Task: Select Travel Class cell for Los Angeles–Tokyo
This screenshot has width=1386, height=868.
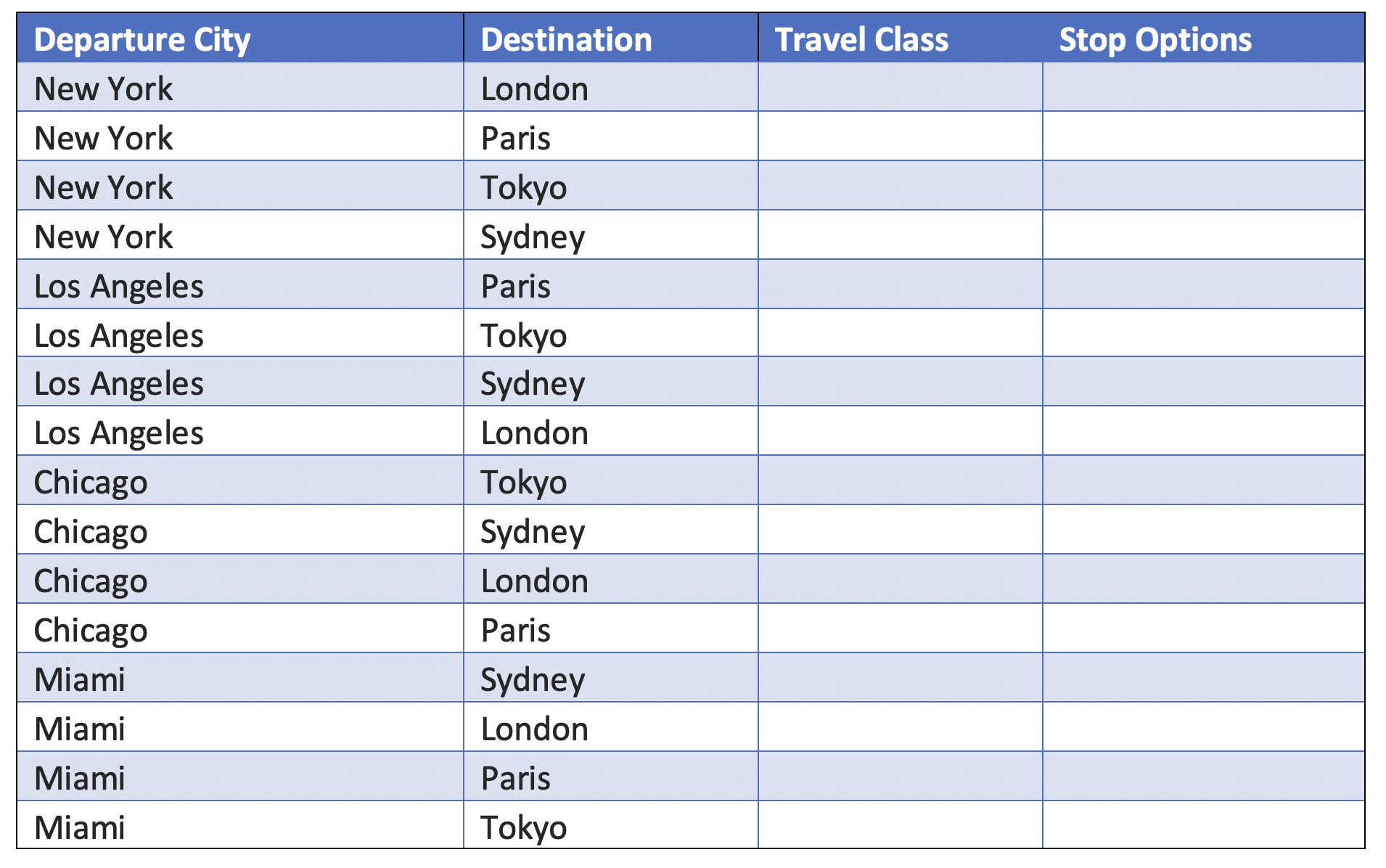Action: (x=900, y=333)
